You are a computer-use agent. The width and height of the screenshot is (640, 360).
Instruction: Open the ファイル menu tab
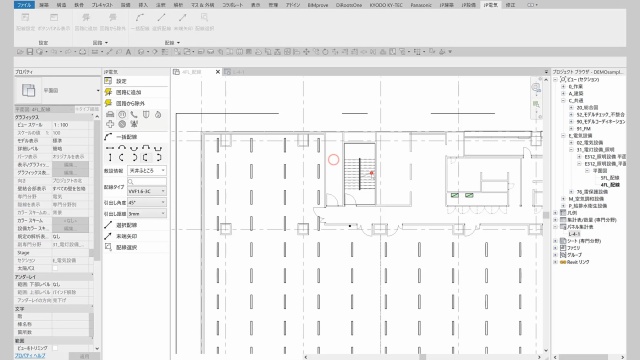[x=24, y=5]
